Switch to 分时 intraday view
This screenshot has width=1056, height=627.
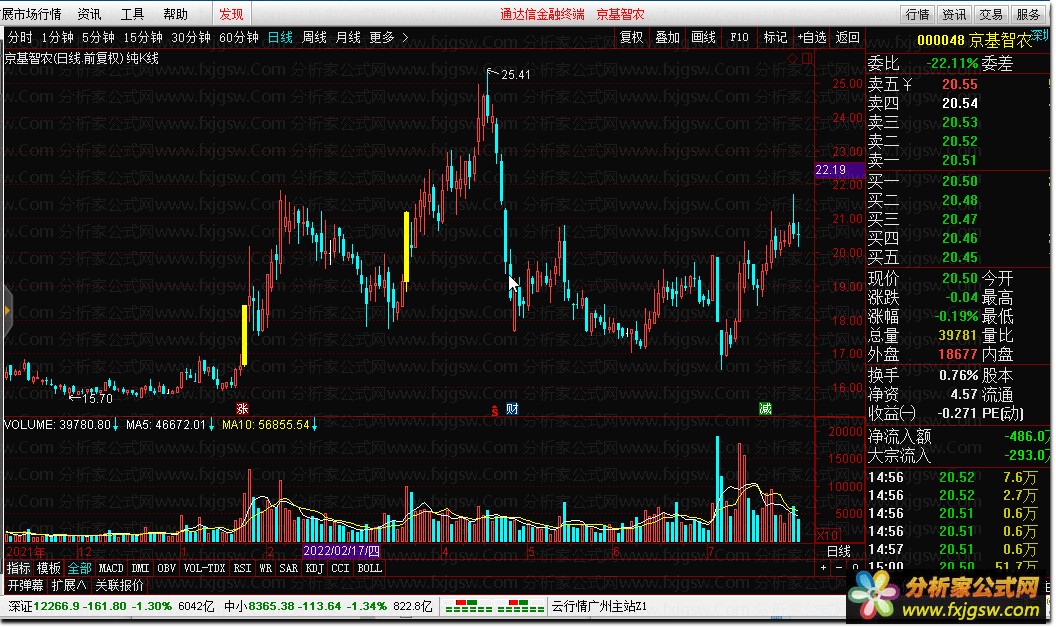click(x=20, y=38)
